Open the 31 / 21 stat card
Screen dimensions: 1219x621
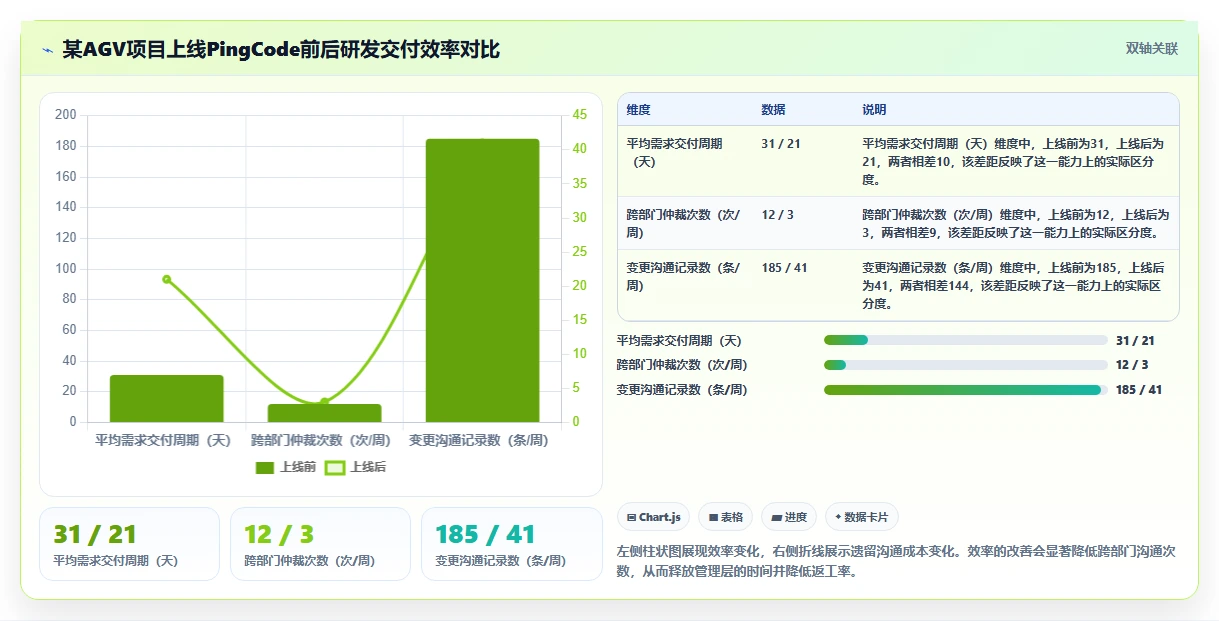[x=129, y=544]
